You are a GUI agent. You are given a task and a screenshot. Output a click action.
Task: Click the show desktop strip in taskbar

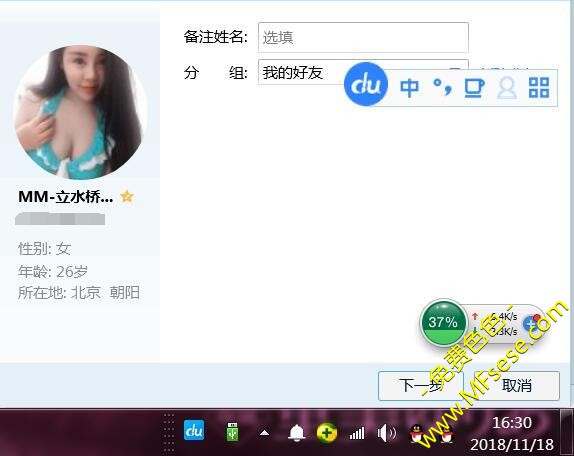(567, 433)
